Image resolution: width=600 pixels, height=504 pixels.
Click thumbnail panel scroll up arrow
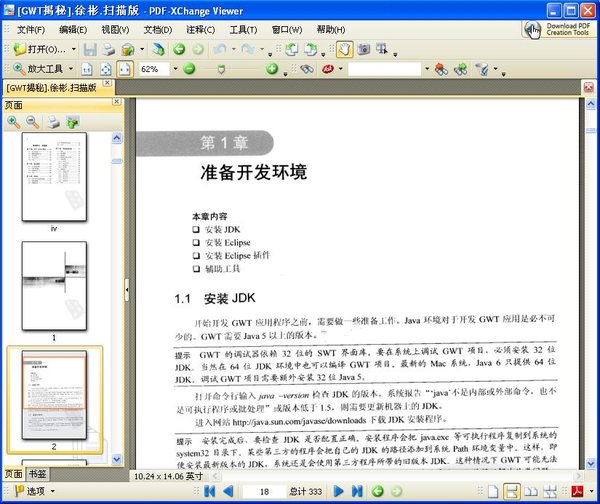(117, 138)
